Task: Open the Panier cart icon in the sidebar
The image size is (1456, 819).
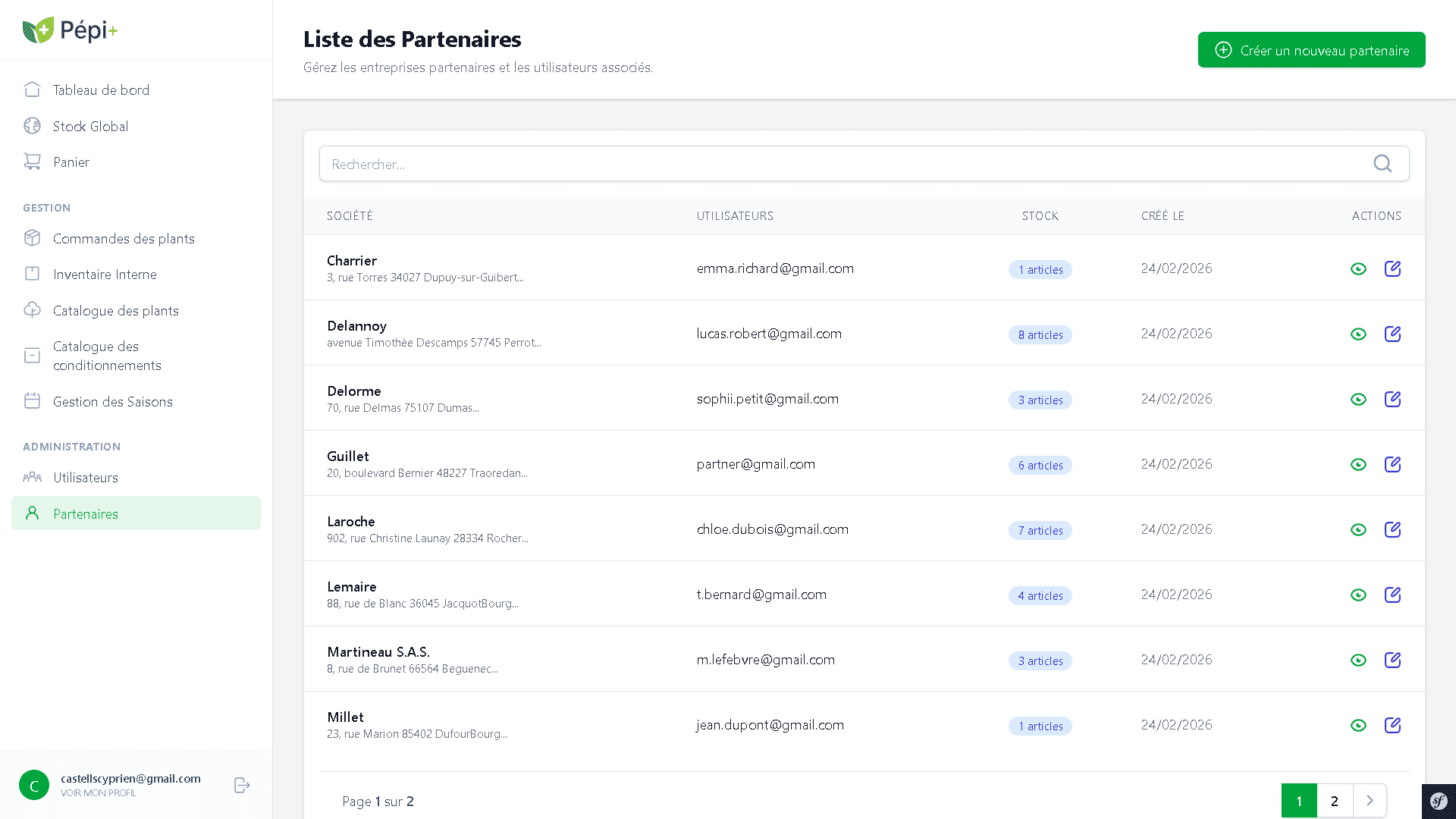Action: [x=33, y=162]
